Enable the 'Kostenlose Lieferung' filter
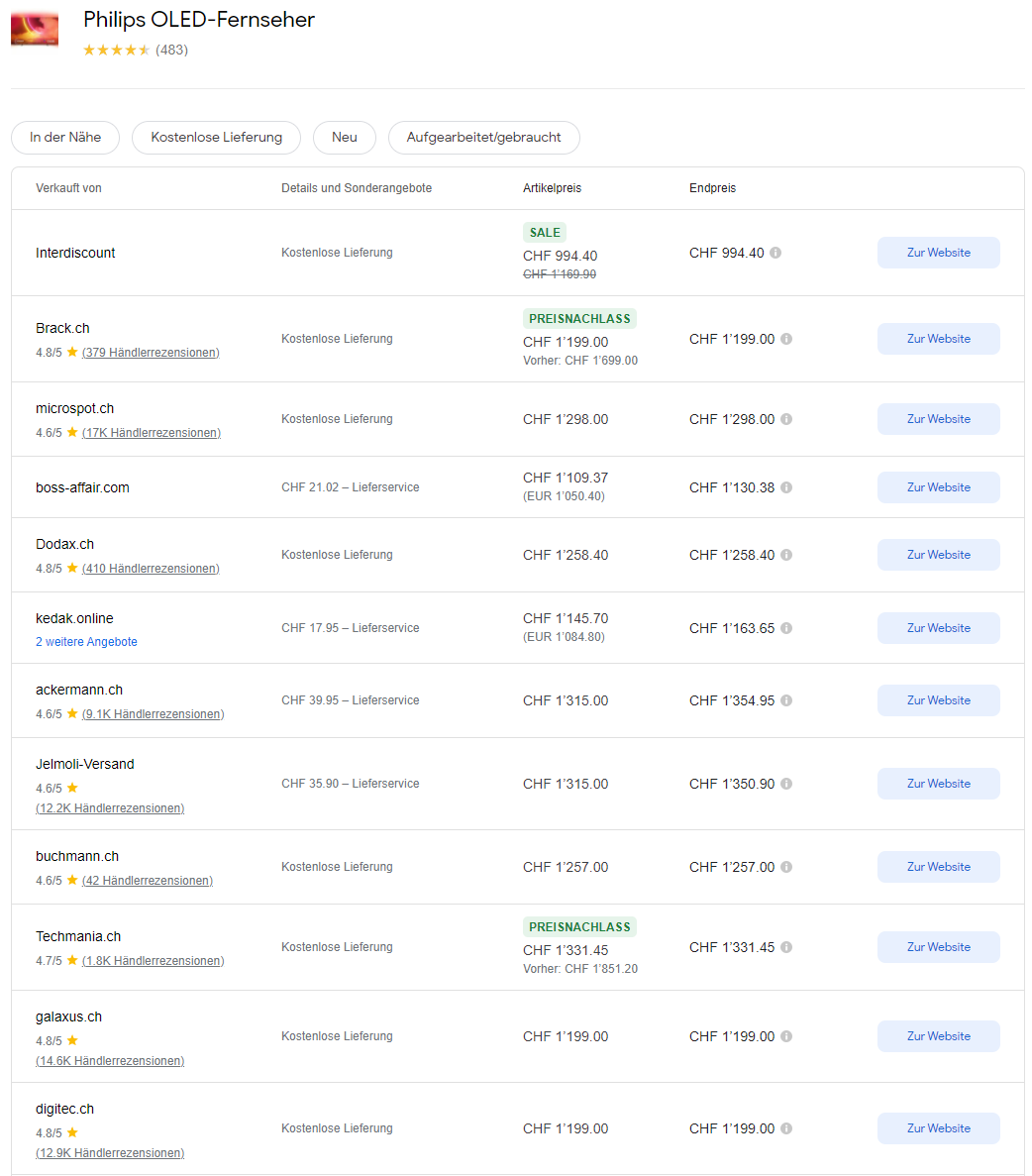The image size is (1032, 1176). 216,138
